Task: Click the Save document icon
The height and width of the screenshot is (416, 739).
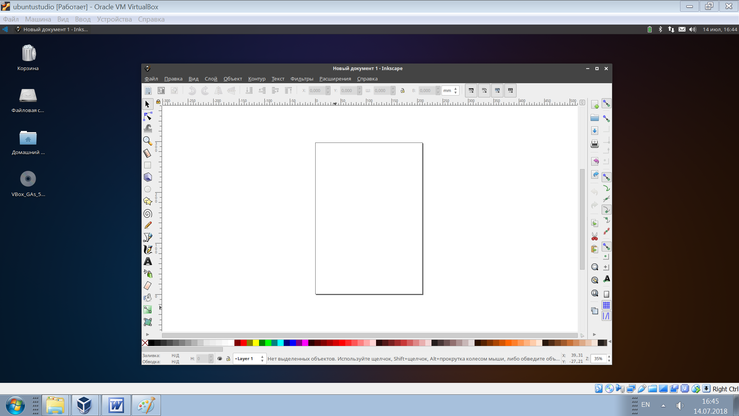Action: pos(595,131)
